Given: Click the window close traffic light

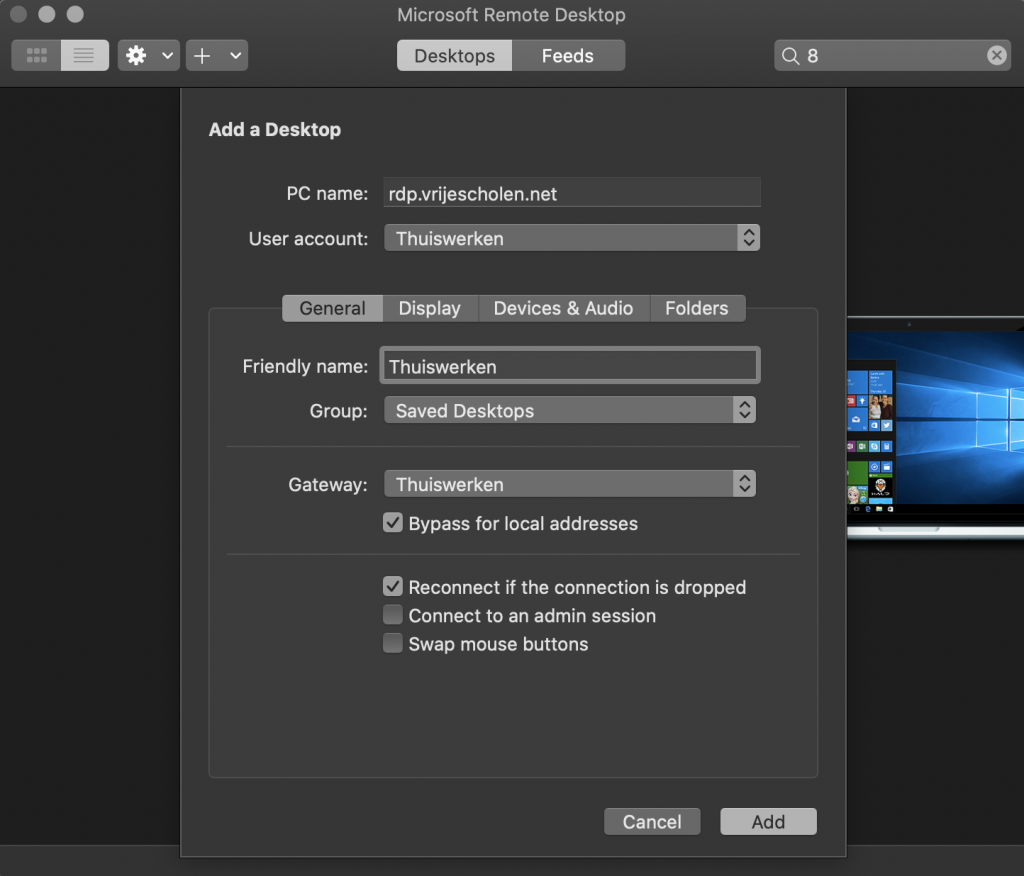Looking at the screenshot, I should click(x=18, y=14).
